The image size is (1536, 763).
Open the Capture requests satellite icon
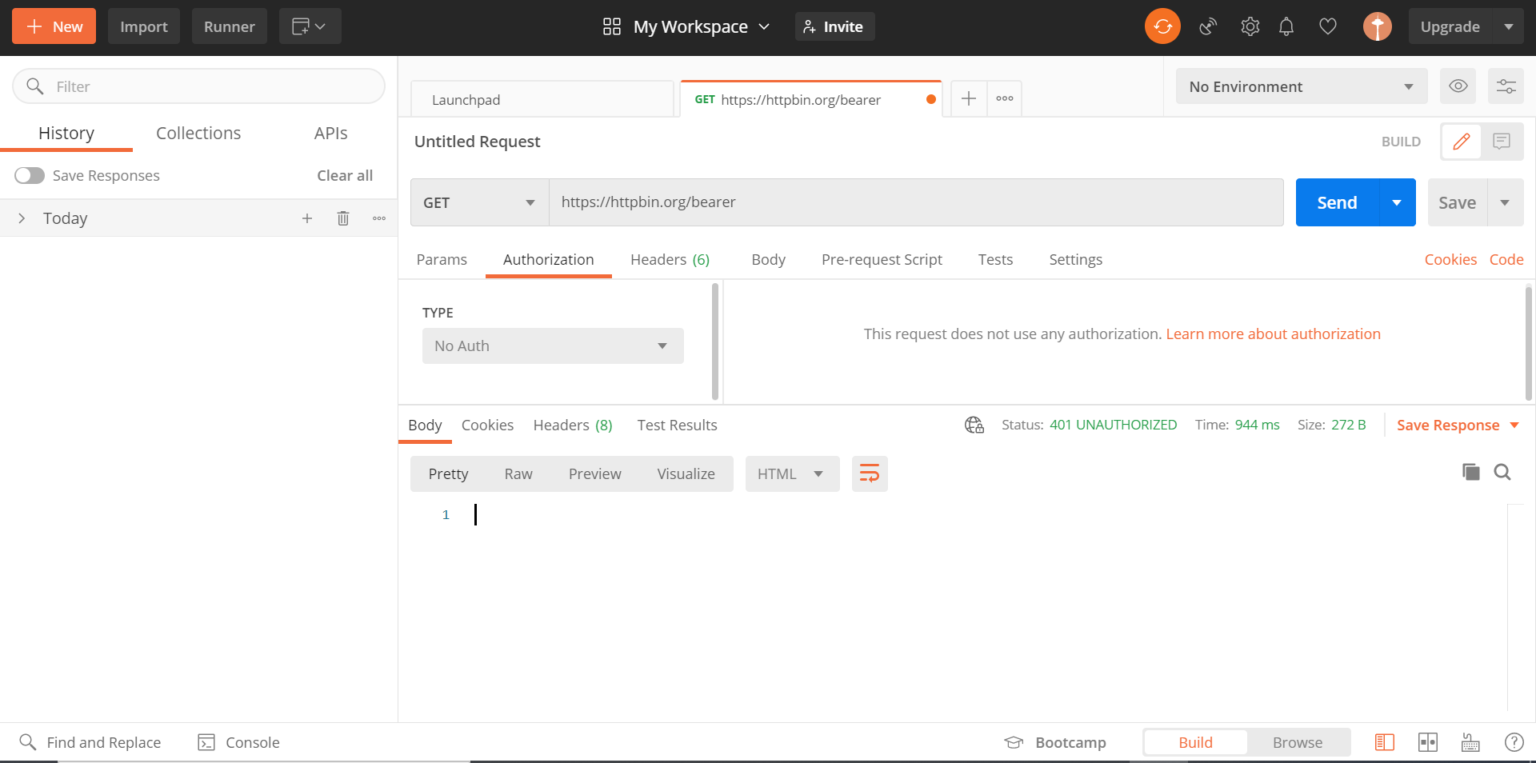coord(1207,26)
